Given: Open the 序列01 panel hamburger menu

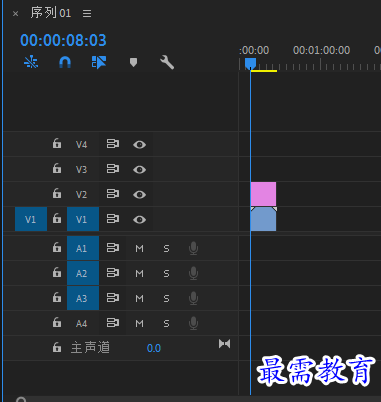Looking at the screenshot, I should (x=87, y=13).
